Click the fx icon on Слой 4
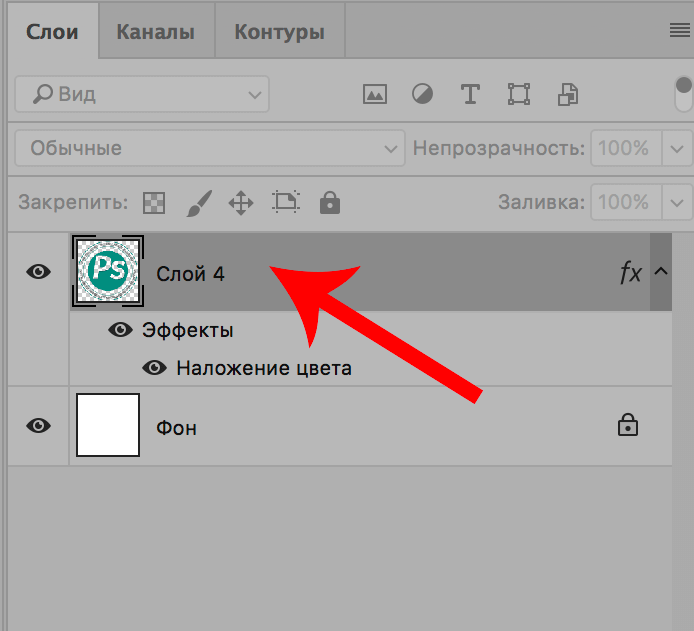Viewport: 694px width, 631px height. (630, 273)
